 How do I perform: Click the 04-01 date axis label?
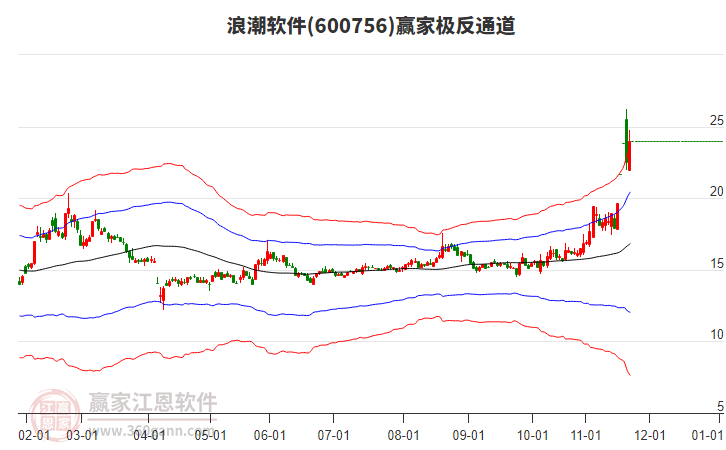149,436
